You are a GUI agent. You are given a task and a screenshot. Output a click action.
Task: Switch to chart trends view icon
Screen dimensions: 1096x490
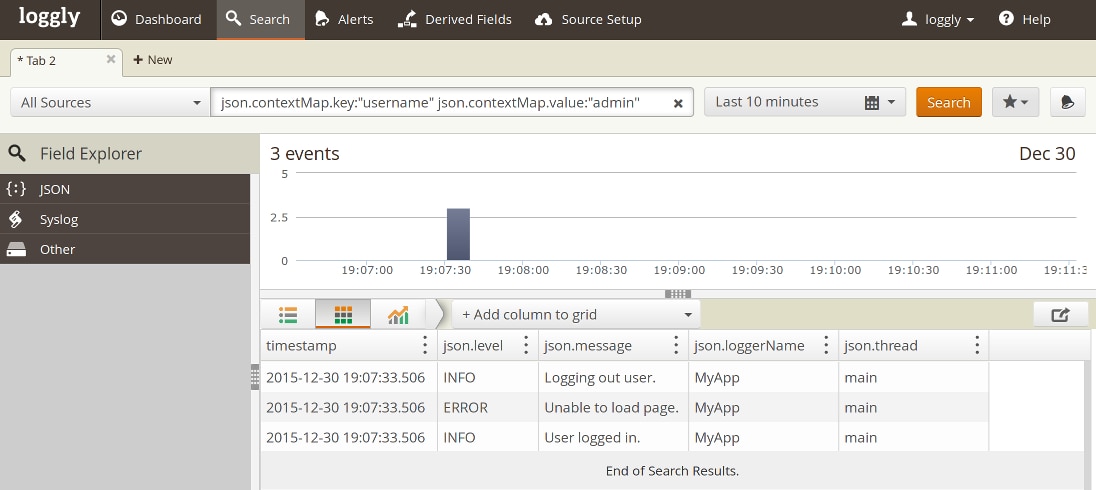click(398, 315)
